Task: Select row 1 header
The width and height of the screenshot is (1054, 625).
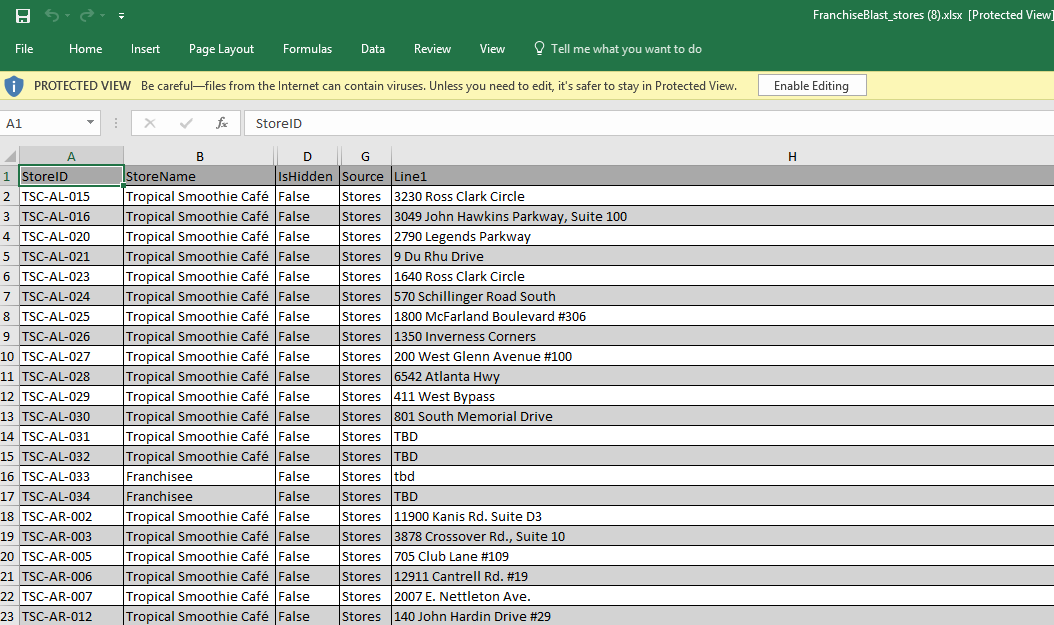Action: (x=9, y=176)
